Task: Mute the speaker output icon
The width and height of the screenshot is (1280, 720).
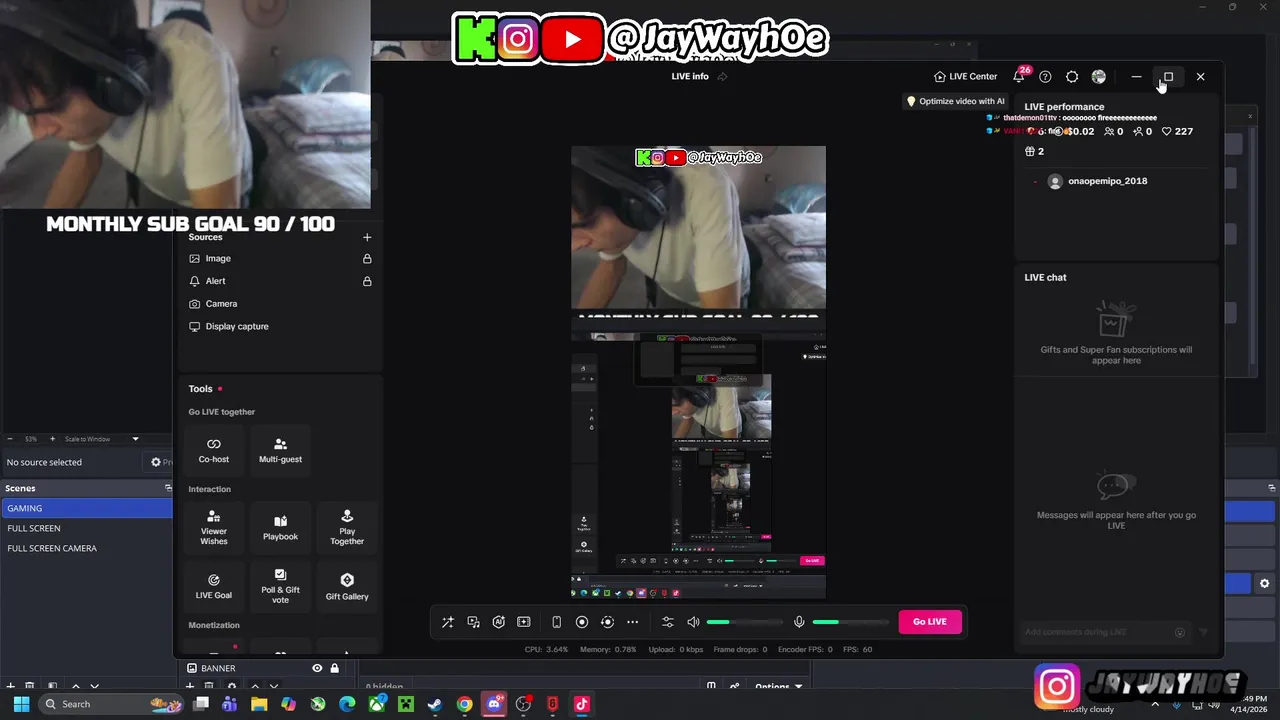Action: [x=693, y=622]
